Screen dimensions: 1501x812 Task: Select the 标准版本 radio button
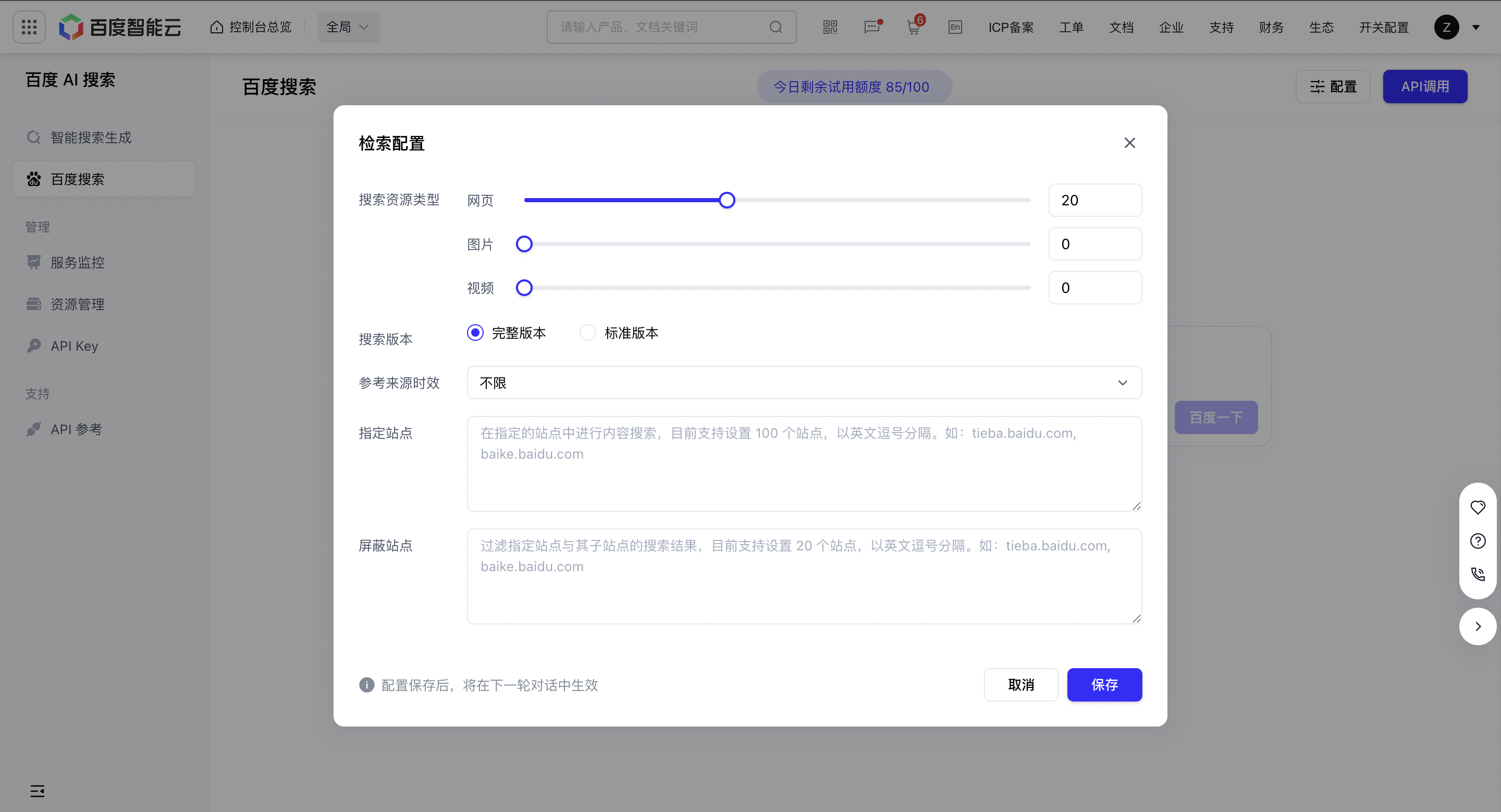click(587, 332)
